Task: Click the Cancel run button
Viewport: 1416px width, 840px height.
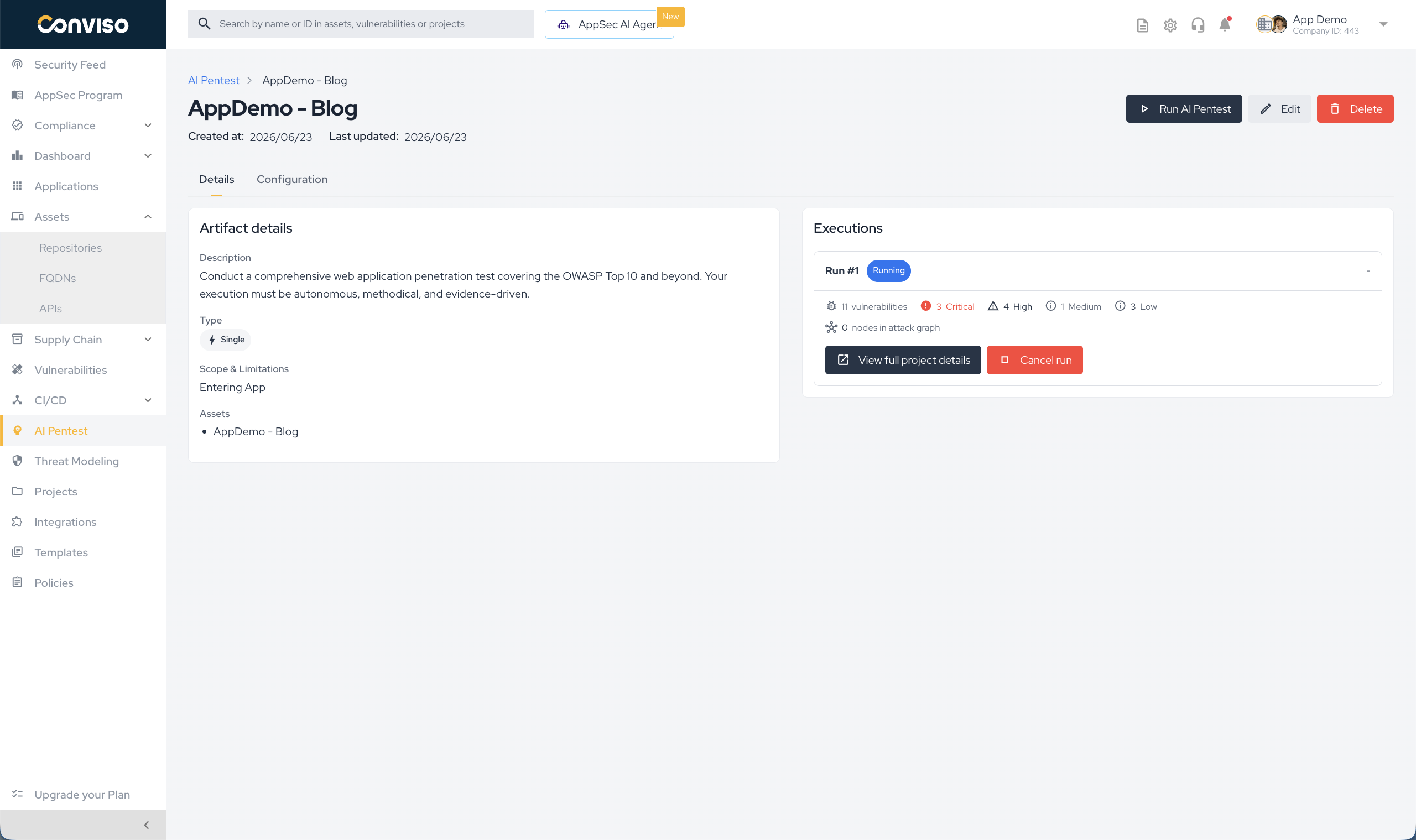Action: click(x=1034, y=360)
